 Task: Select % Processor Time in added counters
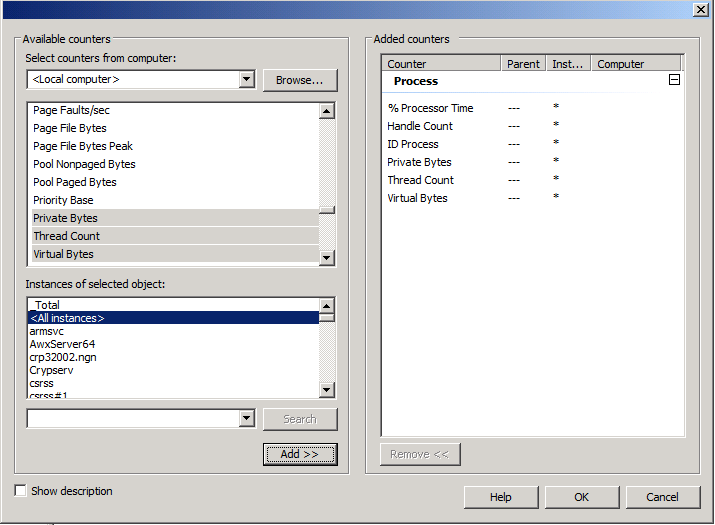(430, 108)
